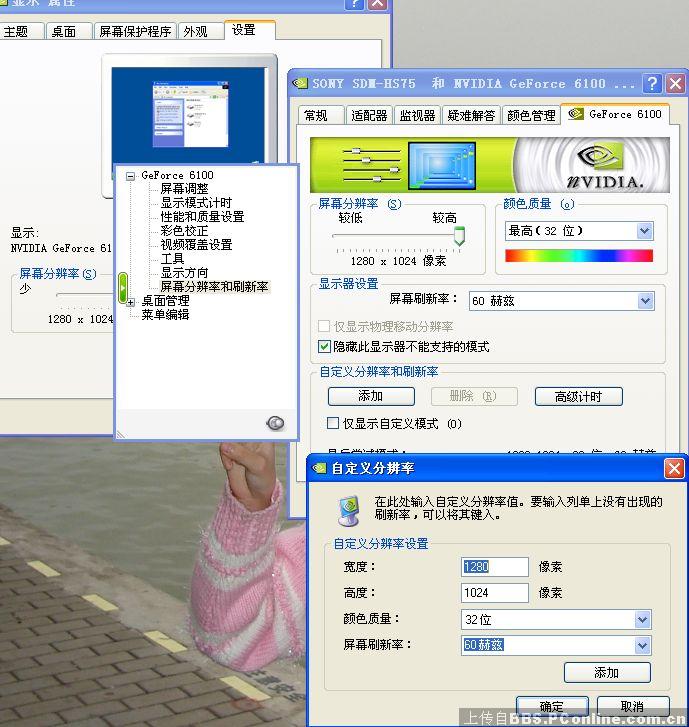This screenshot has width=689, height=727.
Task: Select 性能和质量设置 in the tree
Action: (x=202, y=217)
